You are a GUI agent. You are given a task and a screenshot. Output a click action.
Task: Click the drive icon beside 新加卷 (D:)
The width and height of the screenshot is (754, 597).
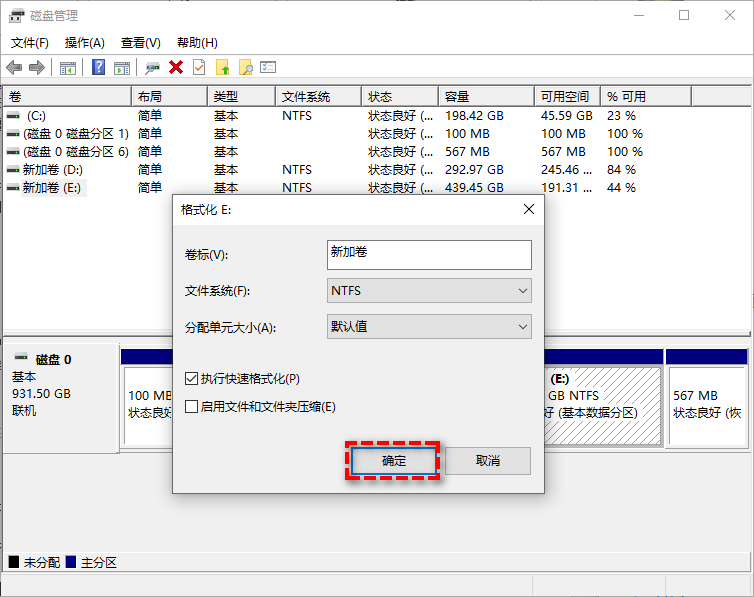click(13, 170)
